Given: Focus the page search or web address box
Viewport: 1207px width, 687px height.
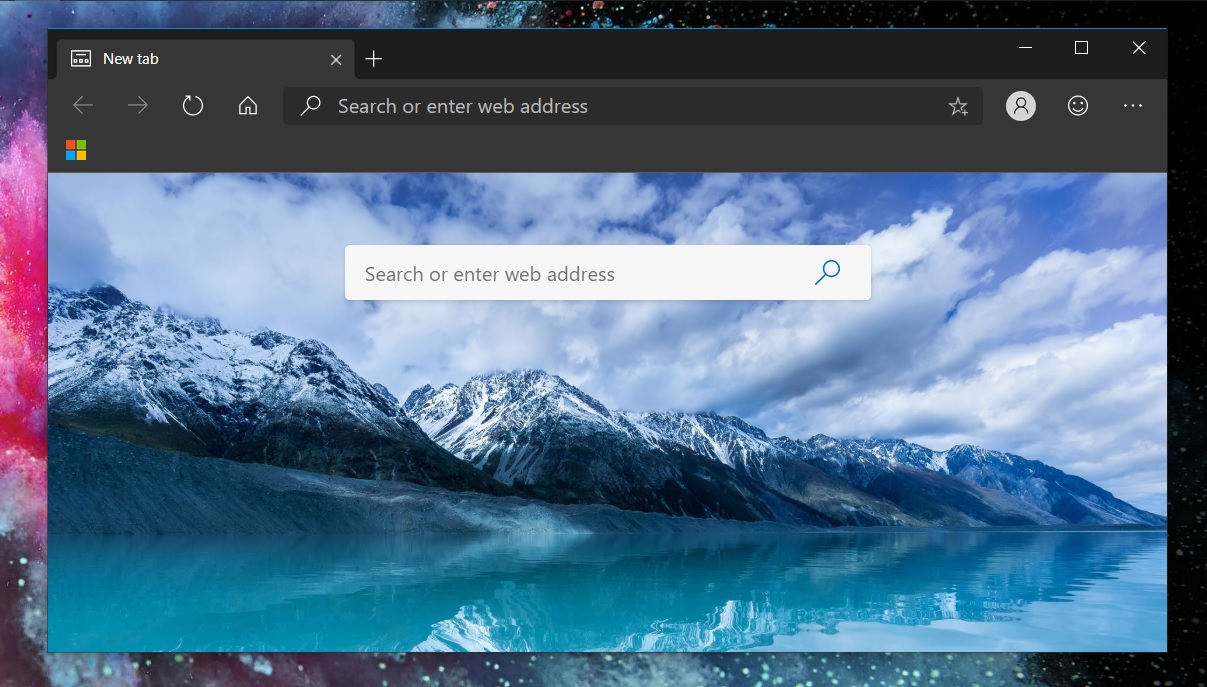Looking at the screenshot, I should (608, 273).
